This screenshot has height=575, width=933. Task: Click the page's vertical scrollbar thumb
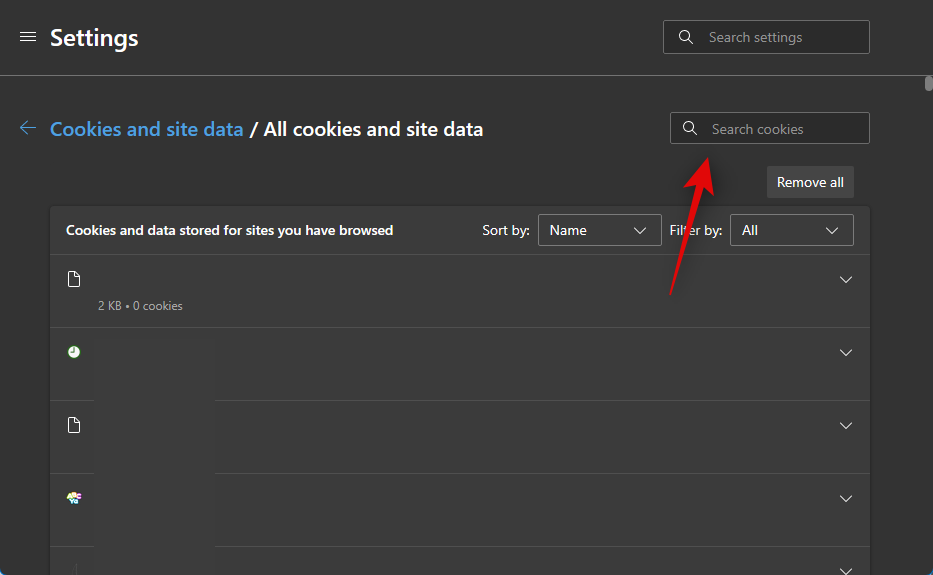tap(929, 84)
